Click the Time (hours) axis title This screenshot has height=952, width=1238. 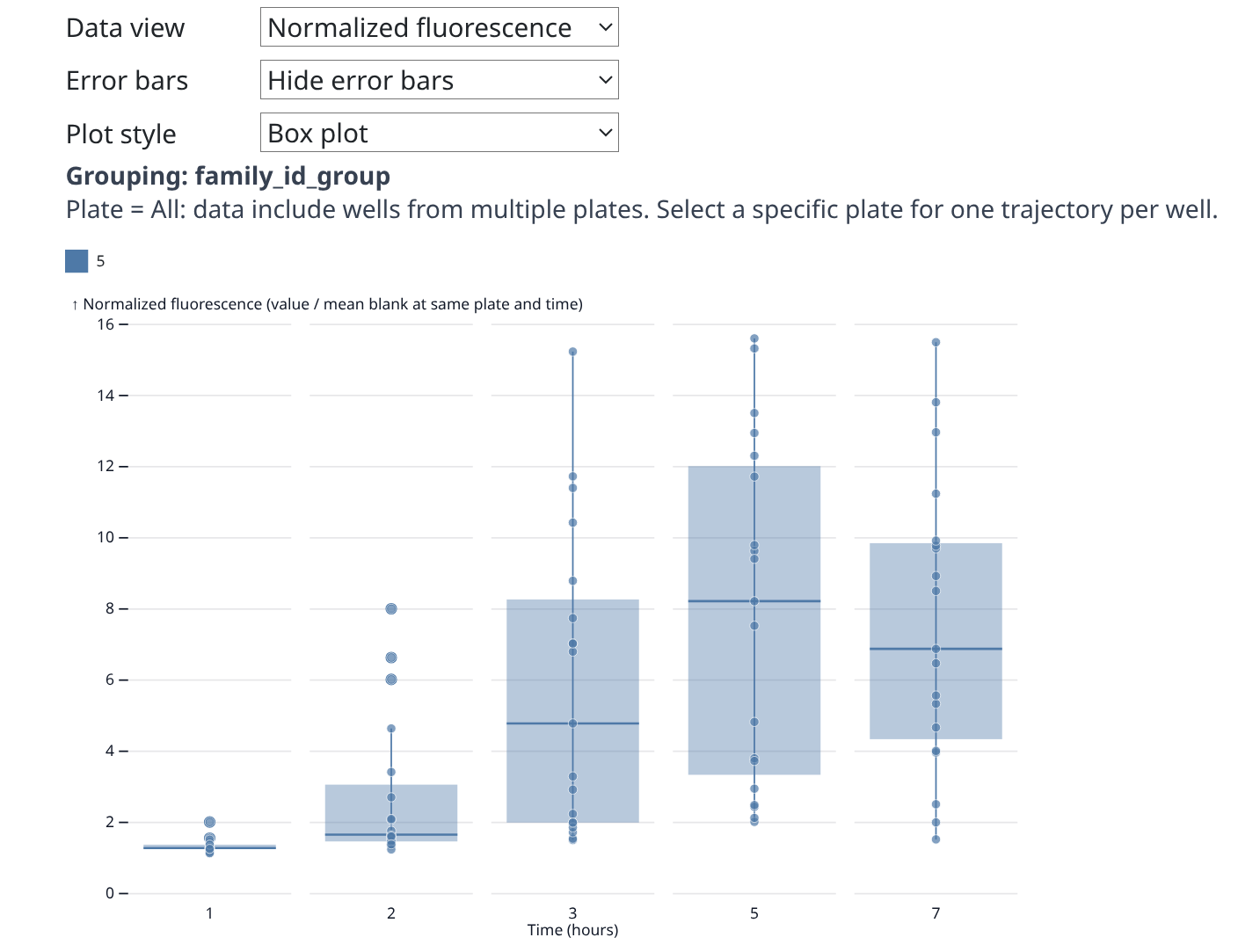click(572, 930)
